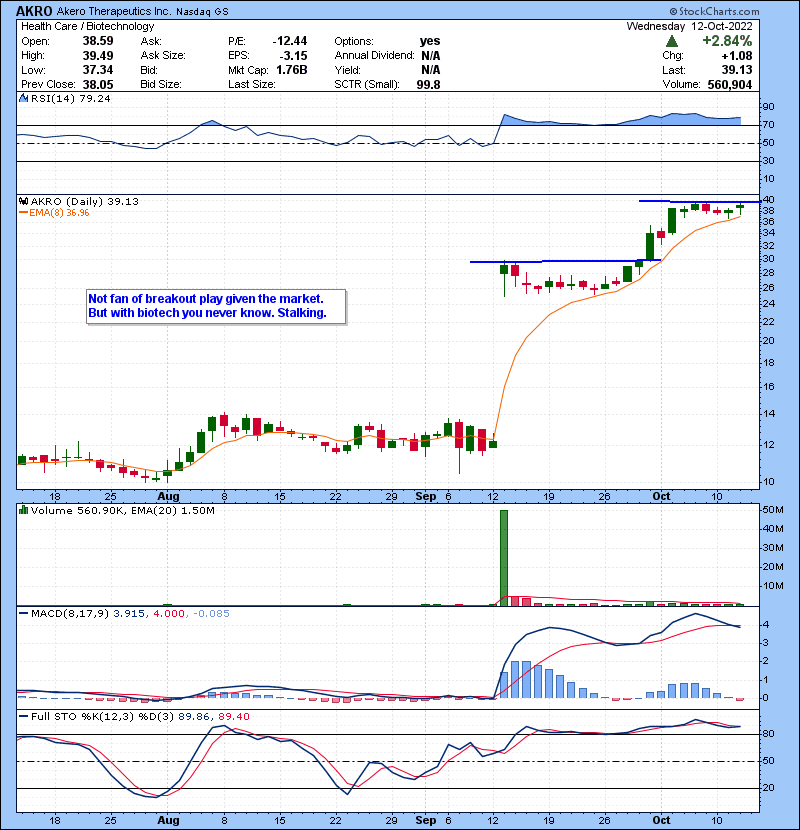800x830 pixels.
Task: Click the EPS value -3.15
Action: point(293,56)
